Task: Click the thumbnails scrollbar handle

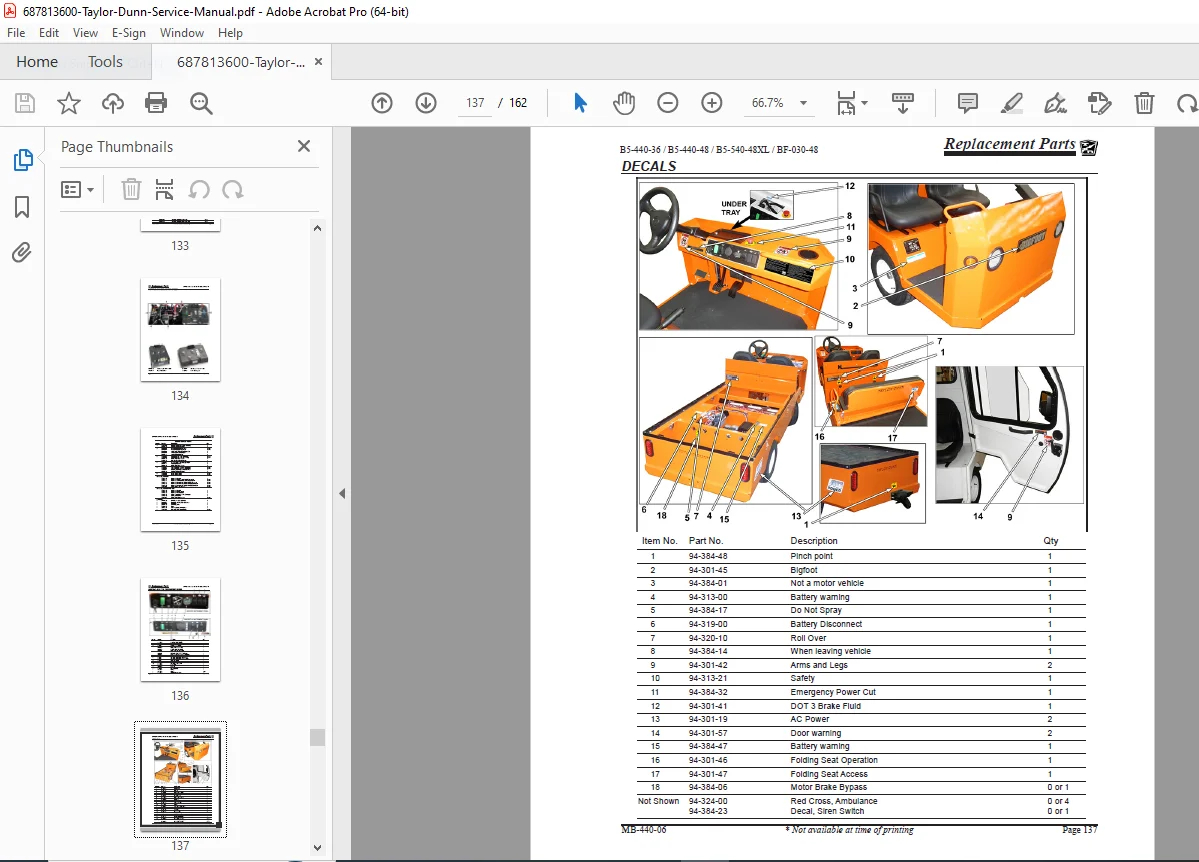Action: point(317,737)
